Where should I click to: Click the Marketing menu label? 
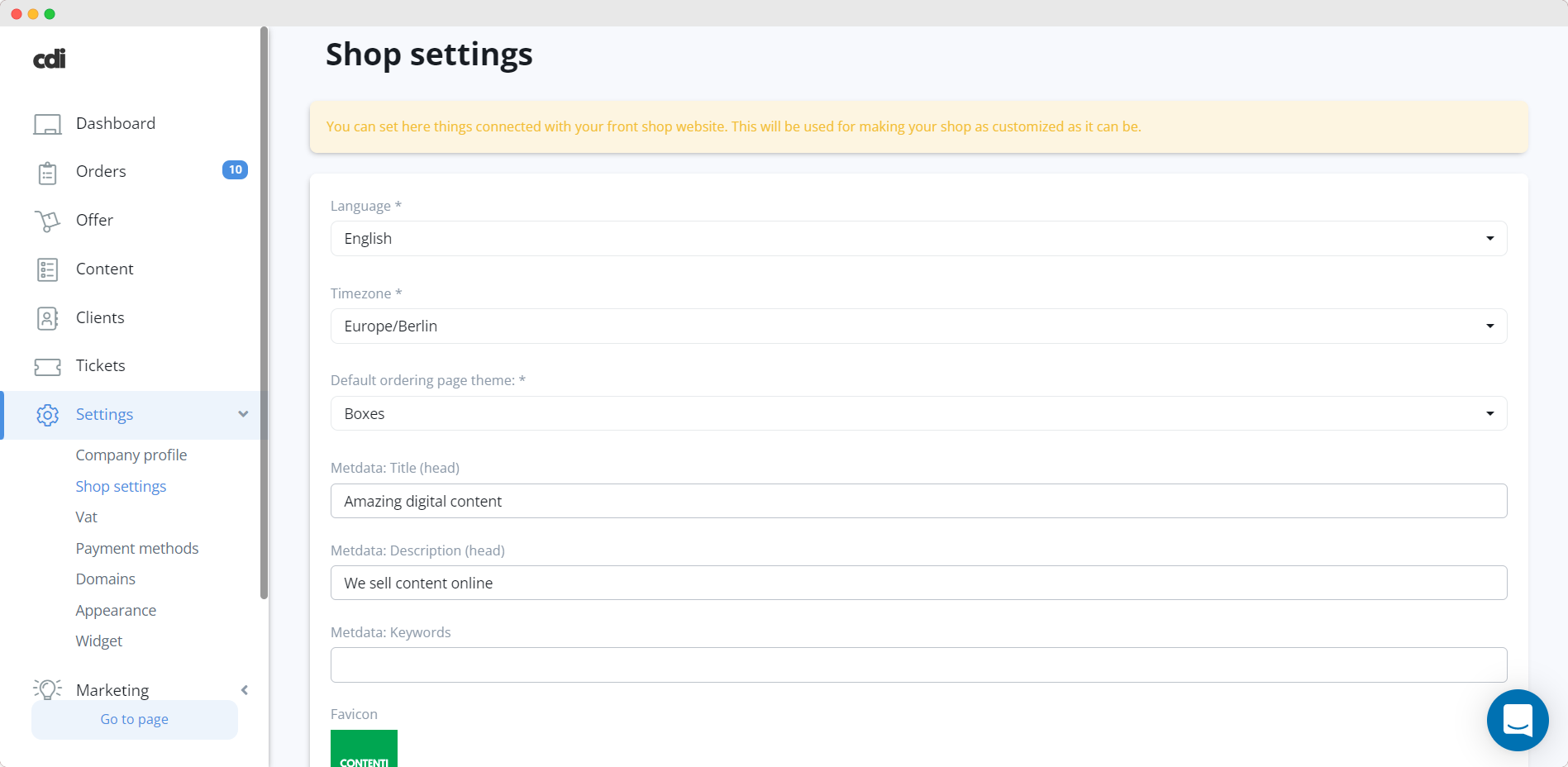pyautogui.click(x=112, y=690)
